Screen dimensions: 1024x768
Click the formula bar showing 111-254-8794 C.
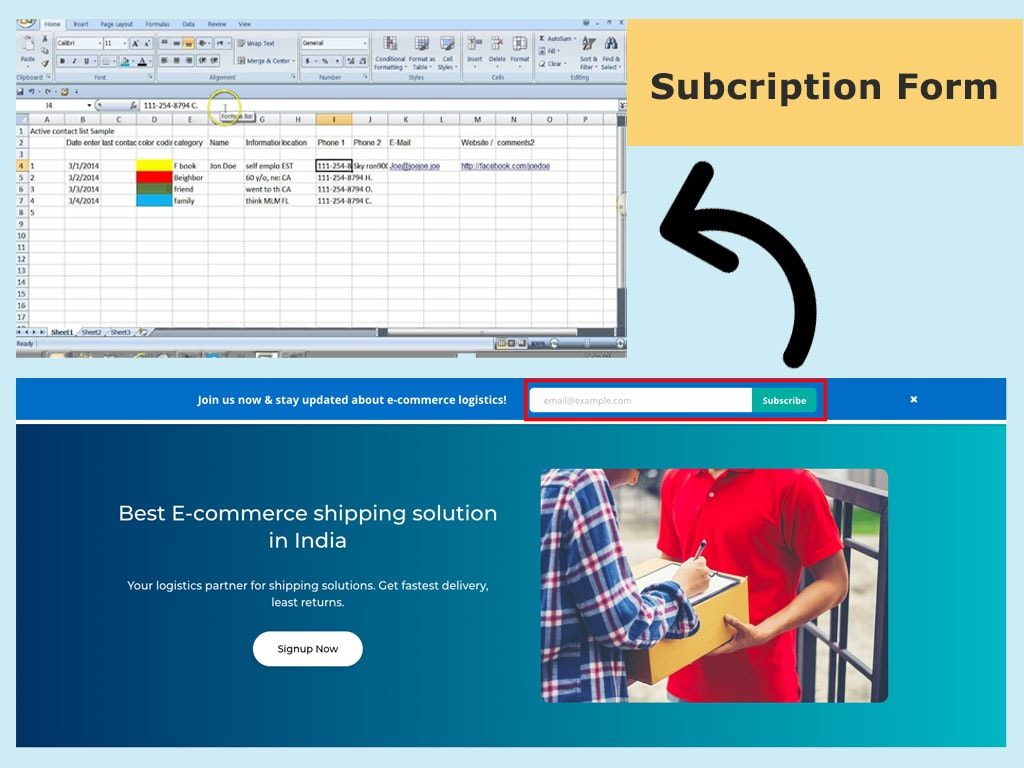click(x=379, y=105)
